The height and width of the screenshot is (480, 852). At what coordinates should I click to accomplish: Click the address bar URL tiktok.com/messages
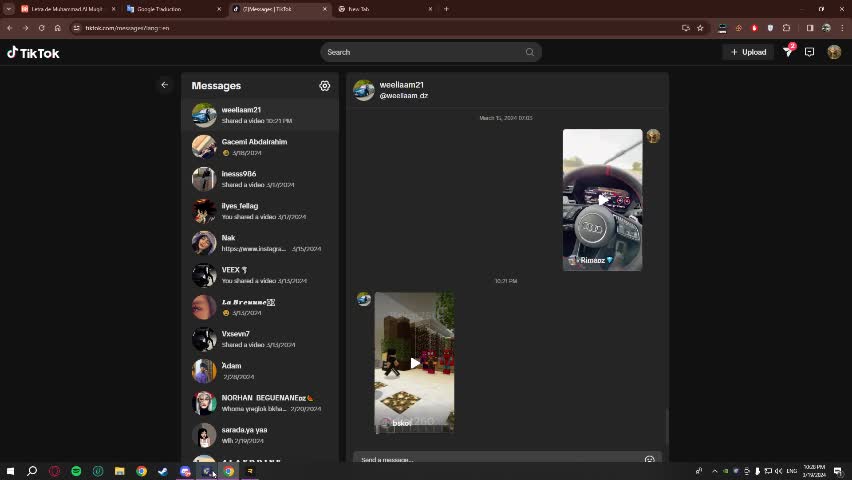[127, 28]
